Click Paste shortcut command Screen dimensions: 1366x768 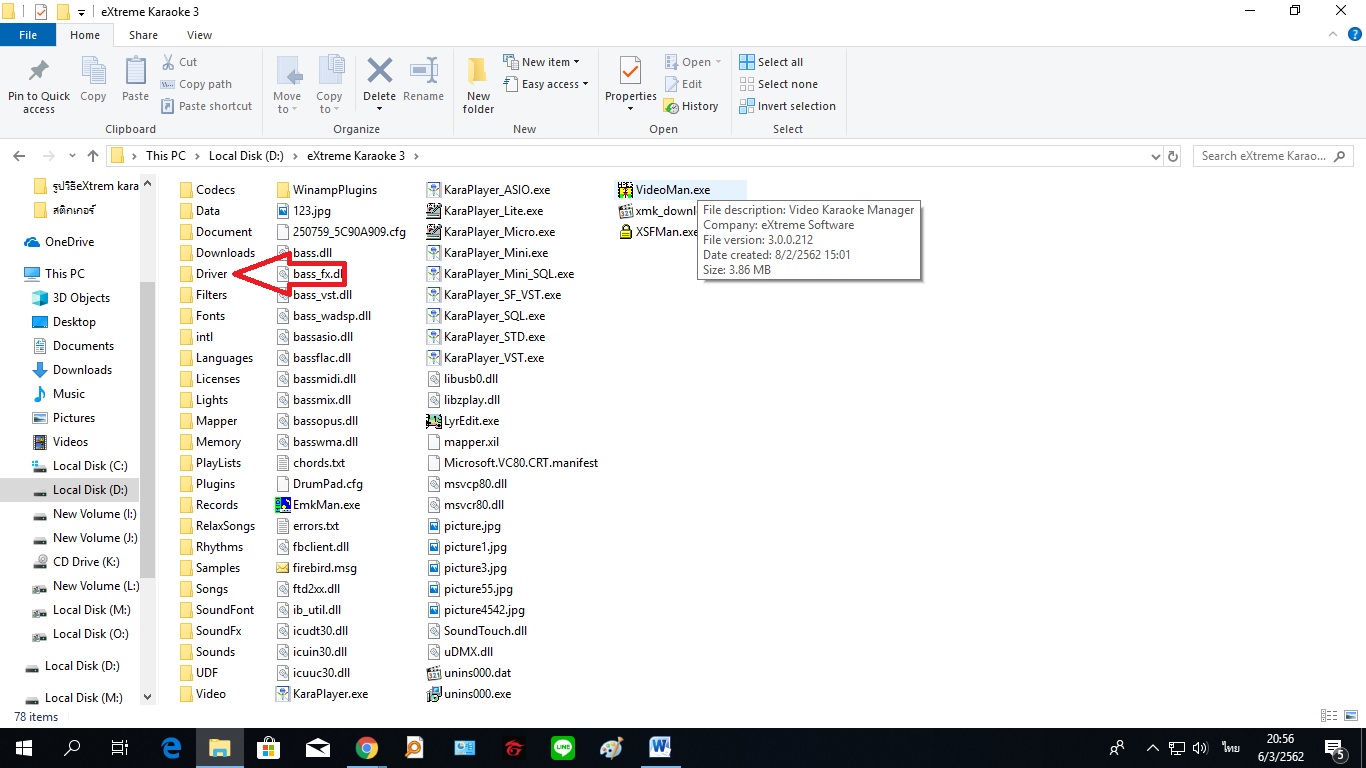point(205,106)
